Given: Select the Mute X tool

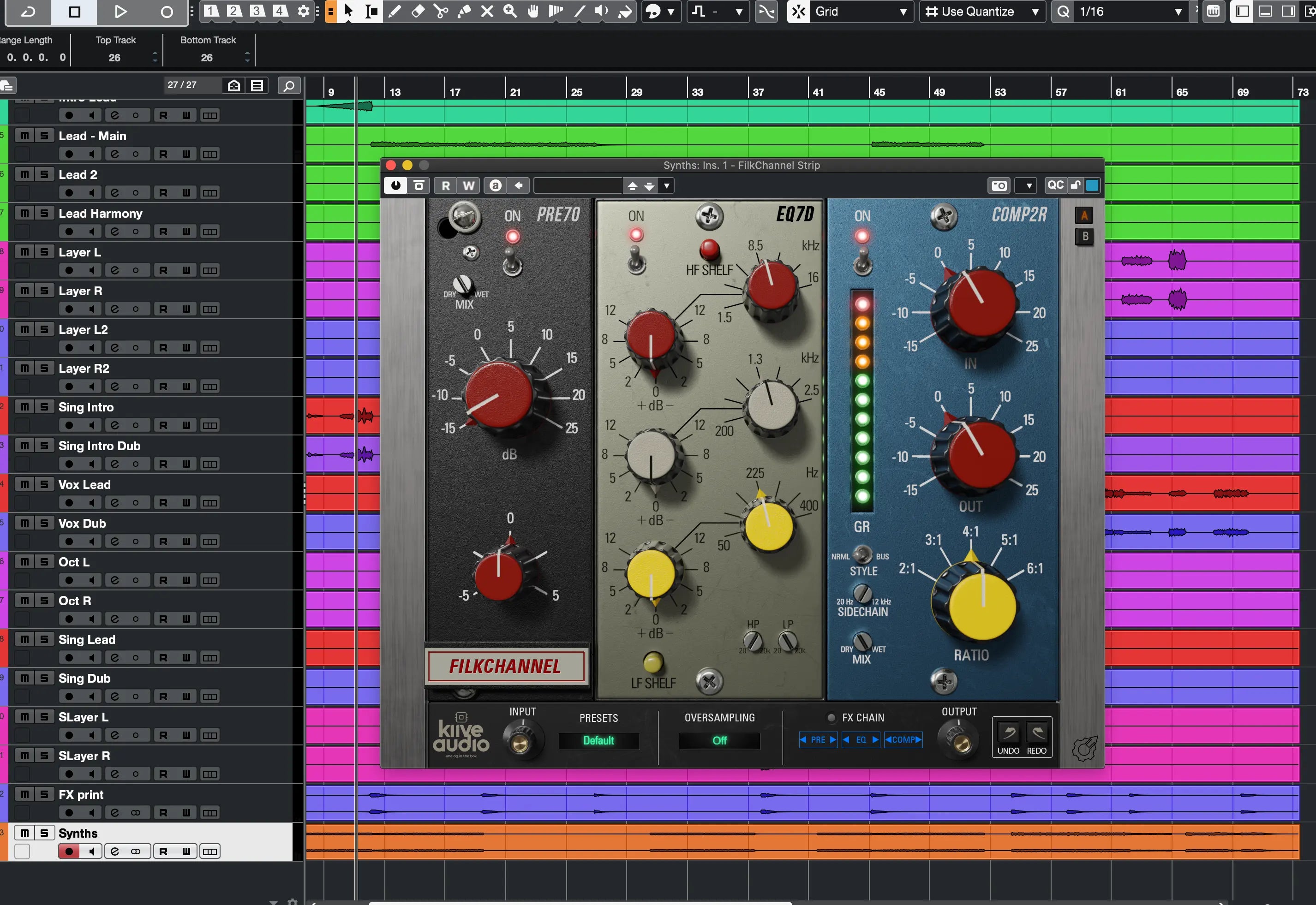Looking at the screenshot, I should (x=487, y=12).
